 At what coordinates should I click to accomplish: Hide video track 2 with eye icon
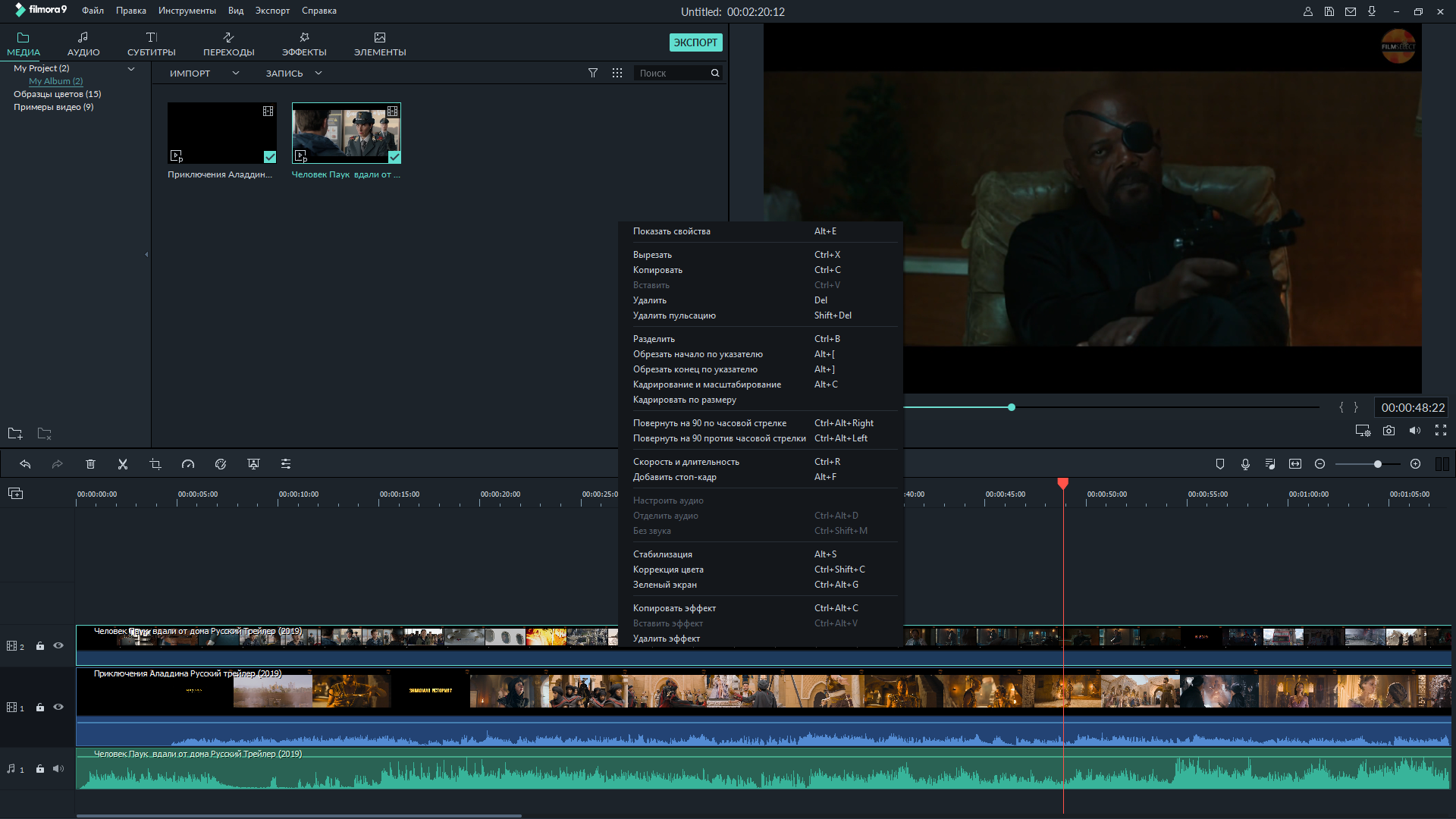[58, 646]
